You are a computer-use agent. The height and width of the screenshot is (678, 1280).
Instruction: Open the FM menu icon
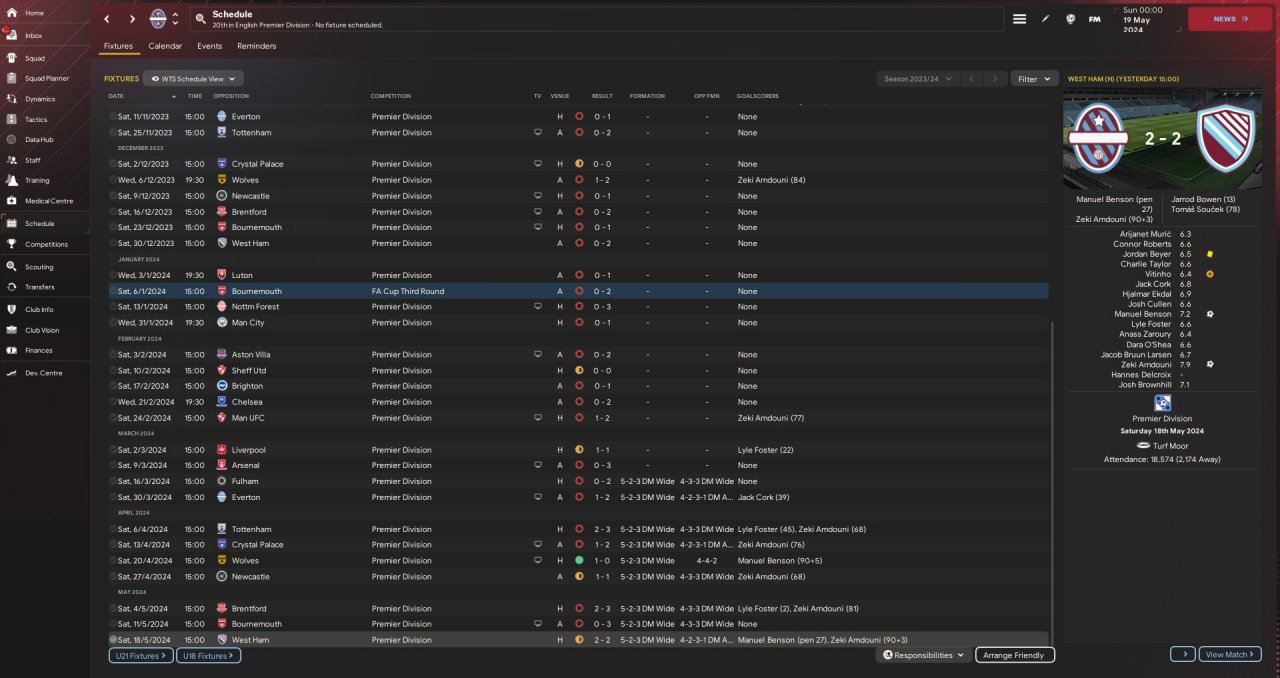[1095, 19]
